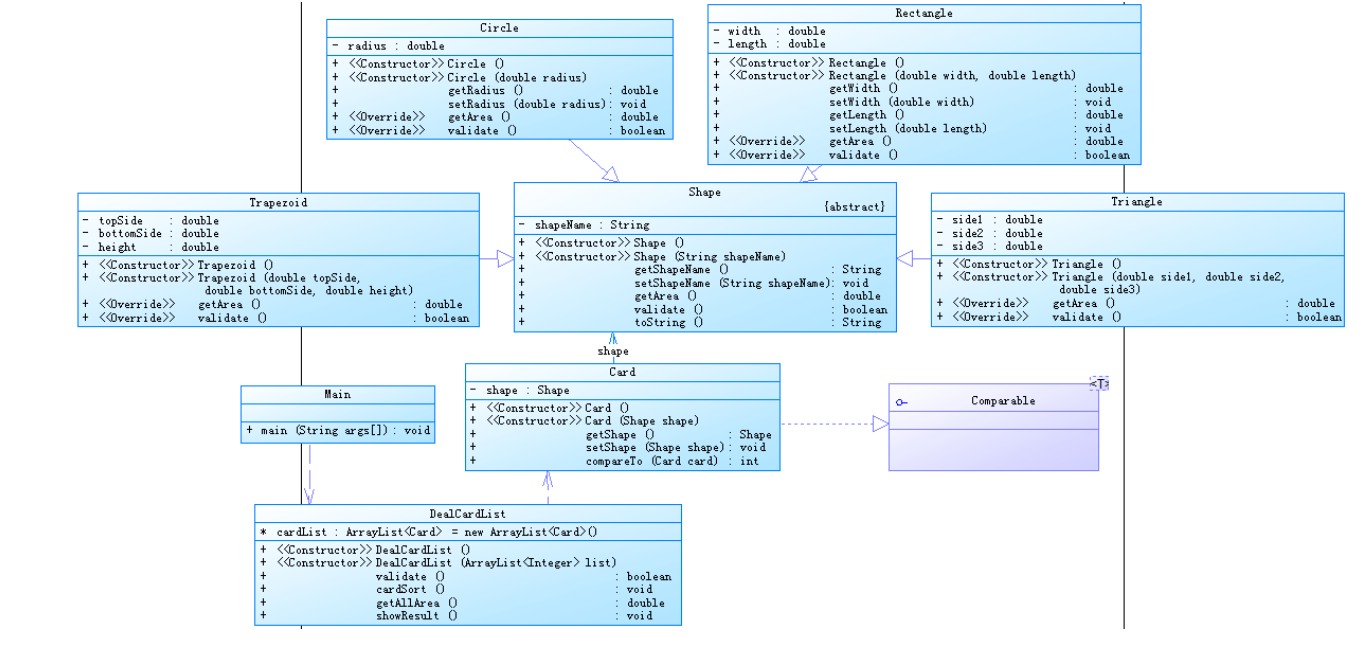Click the 'length : double' attribute in Rectangle
1367x647 pixels.
[x=776, y=44]
